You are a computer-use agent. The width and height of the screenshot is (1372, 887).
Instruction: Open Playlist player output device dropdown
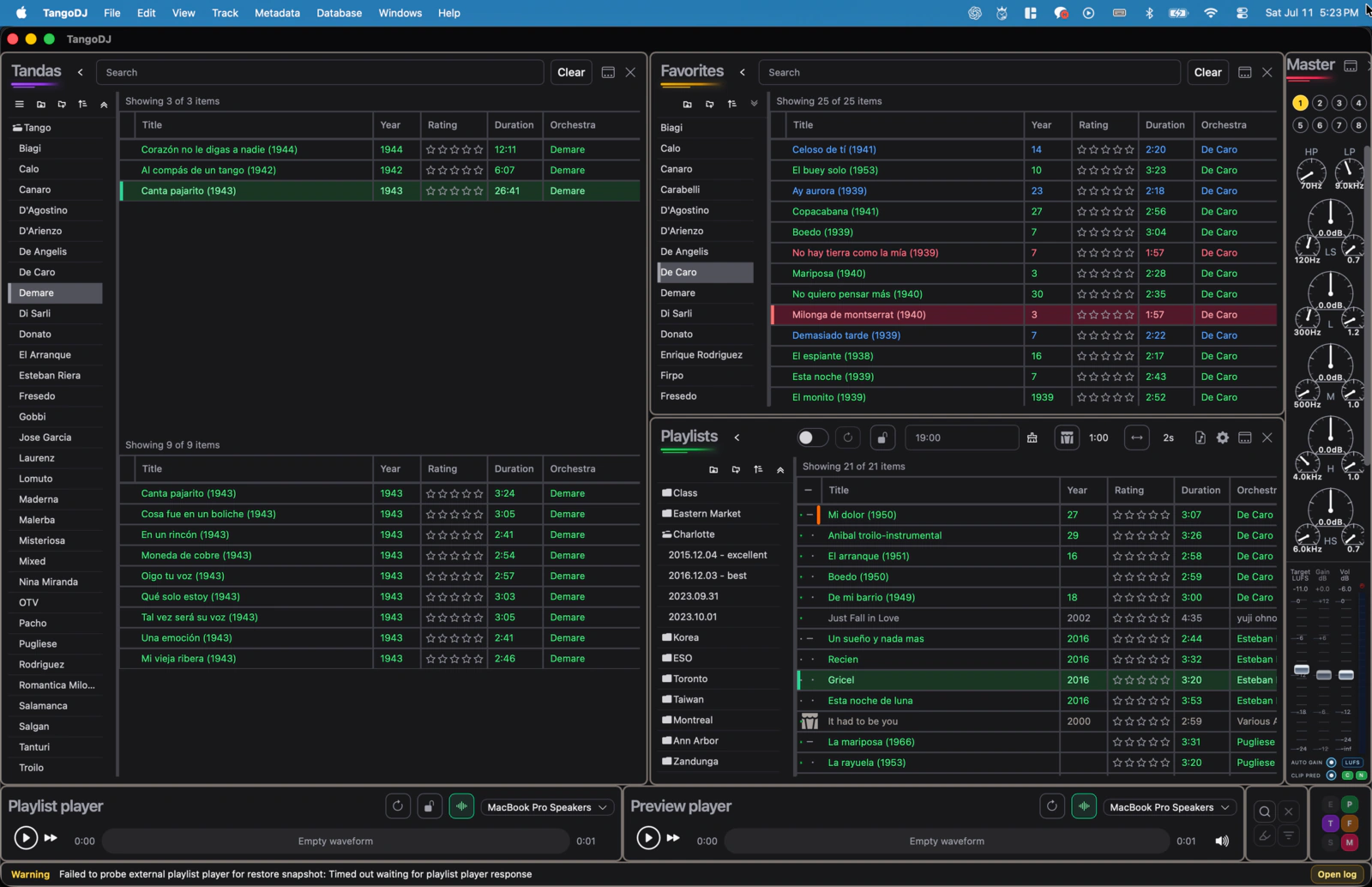click(x=546, y=807)
